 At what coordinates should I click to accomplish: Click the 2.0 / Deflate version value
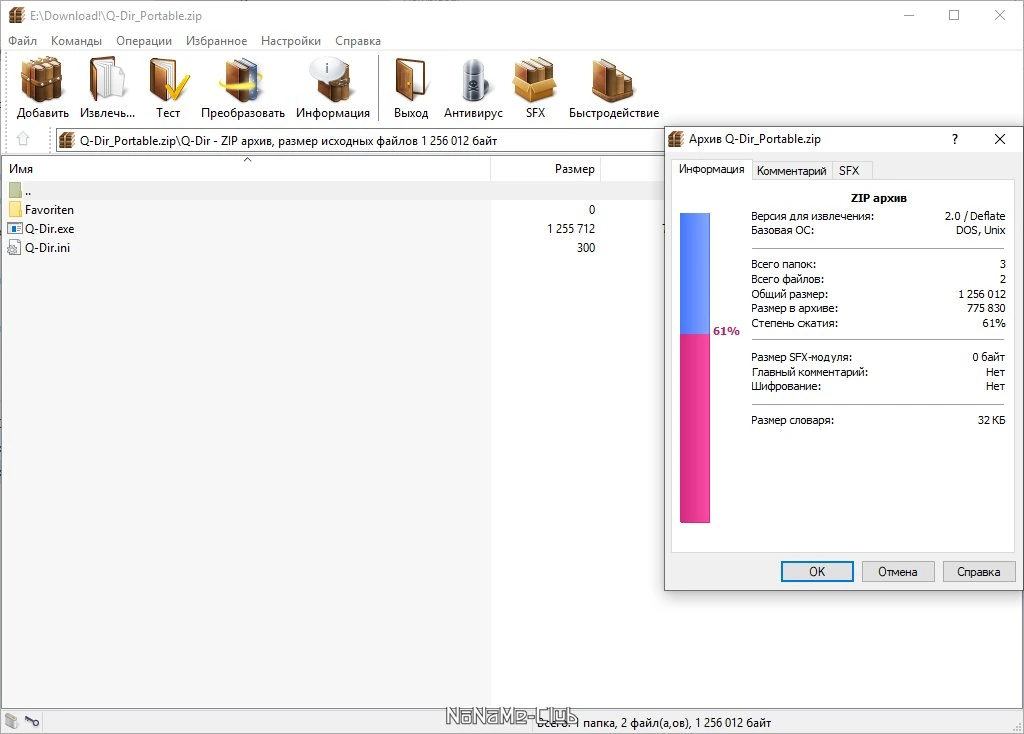(975, 215)
